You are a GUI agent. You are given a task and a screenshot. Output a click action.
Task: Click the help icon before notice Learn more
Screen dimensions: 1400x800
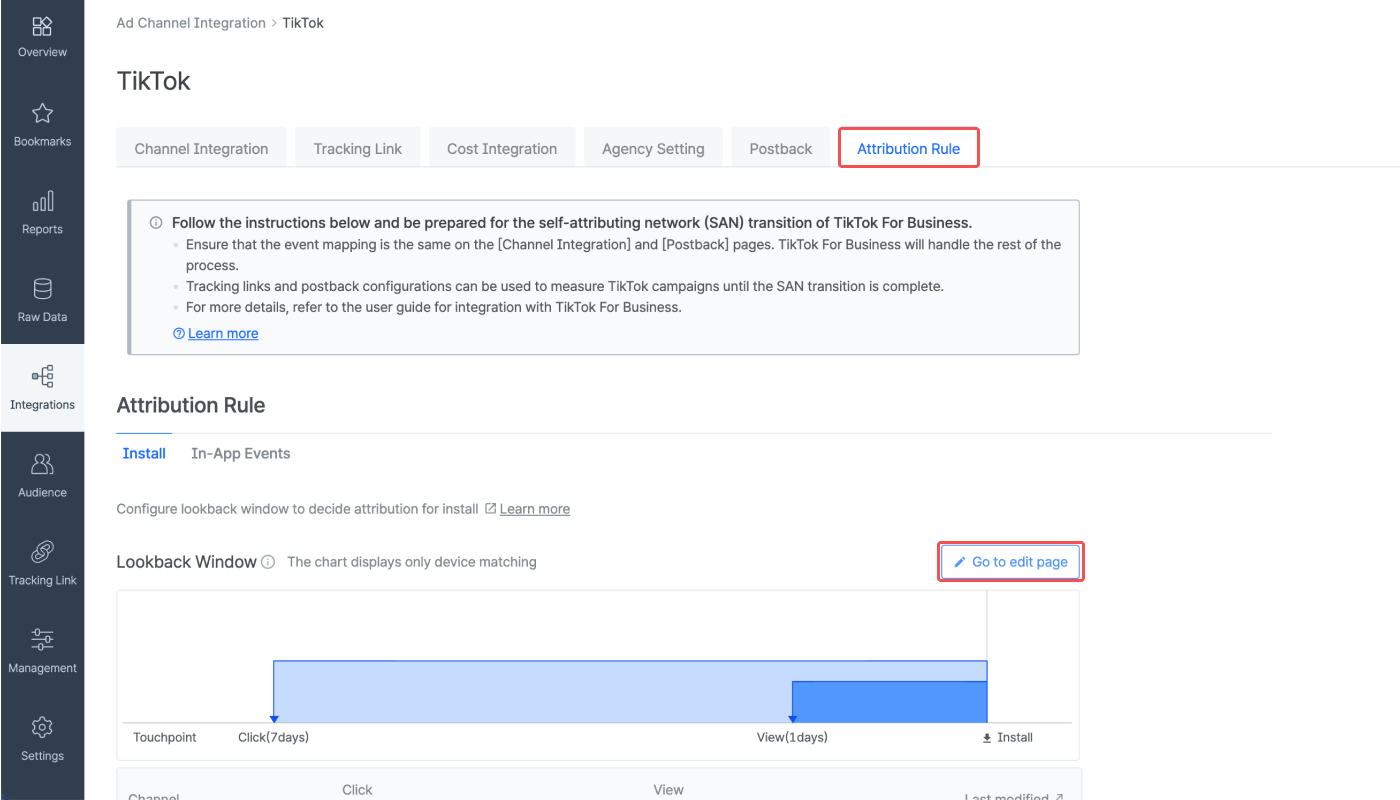pos(179,334)
